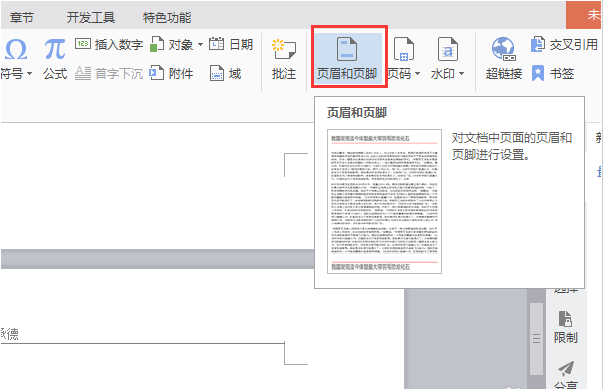Insert a formula with the Pi (公式) icon
Screen dimensions: 604x389
click(55, 49)
